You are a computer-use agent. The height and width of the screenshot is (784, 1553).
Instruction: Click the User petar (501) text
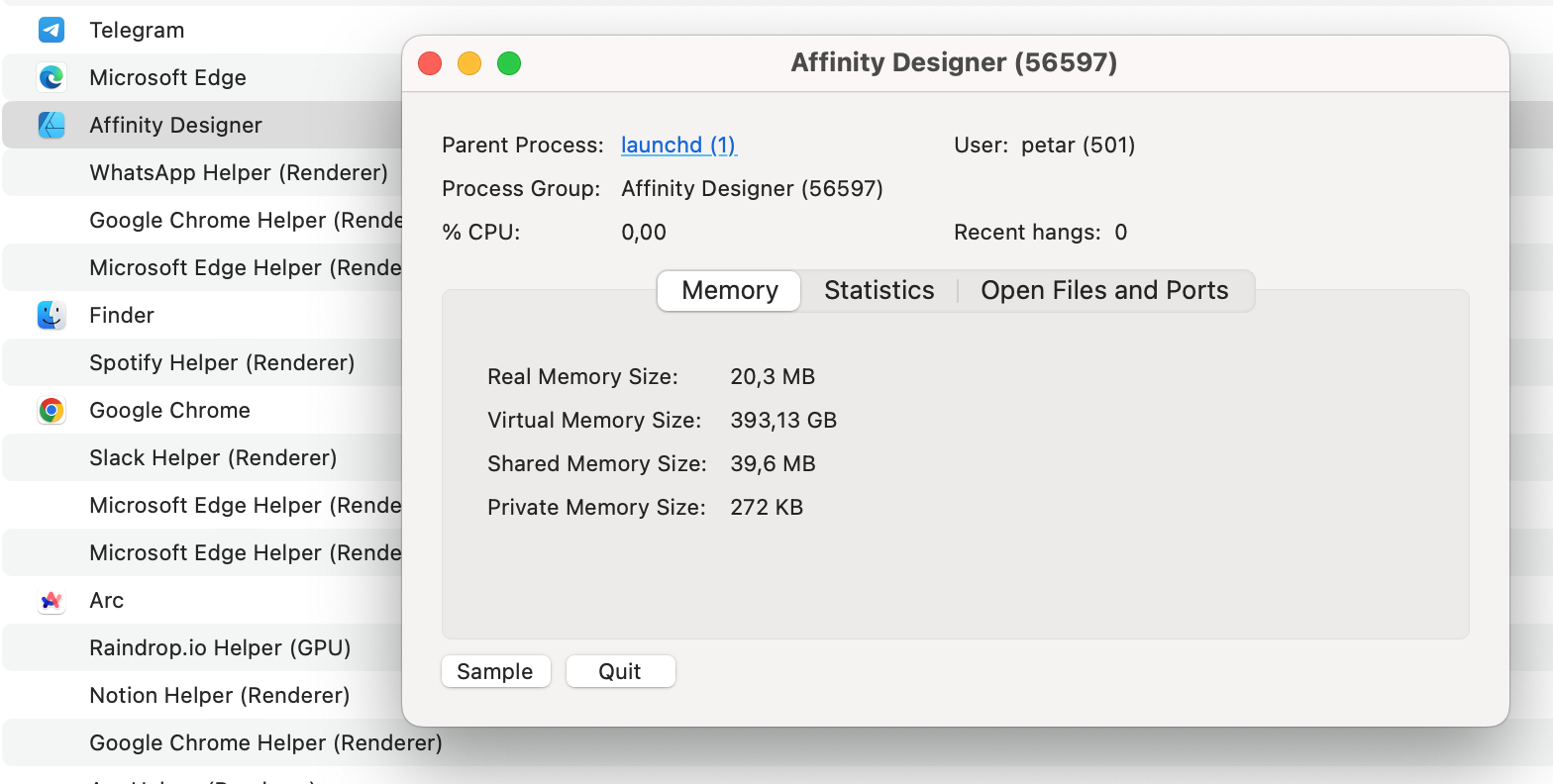point(1044,146)
